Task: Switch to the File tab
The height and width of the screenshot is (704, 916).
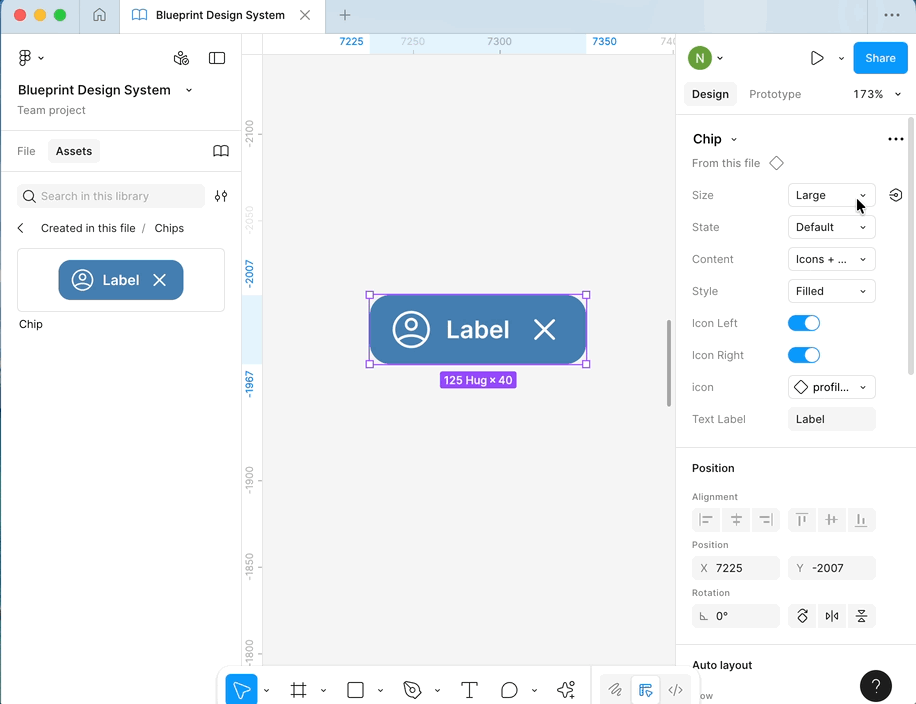Action: 26,151
